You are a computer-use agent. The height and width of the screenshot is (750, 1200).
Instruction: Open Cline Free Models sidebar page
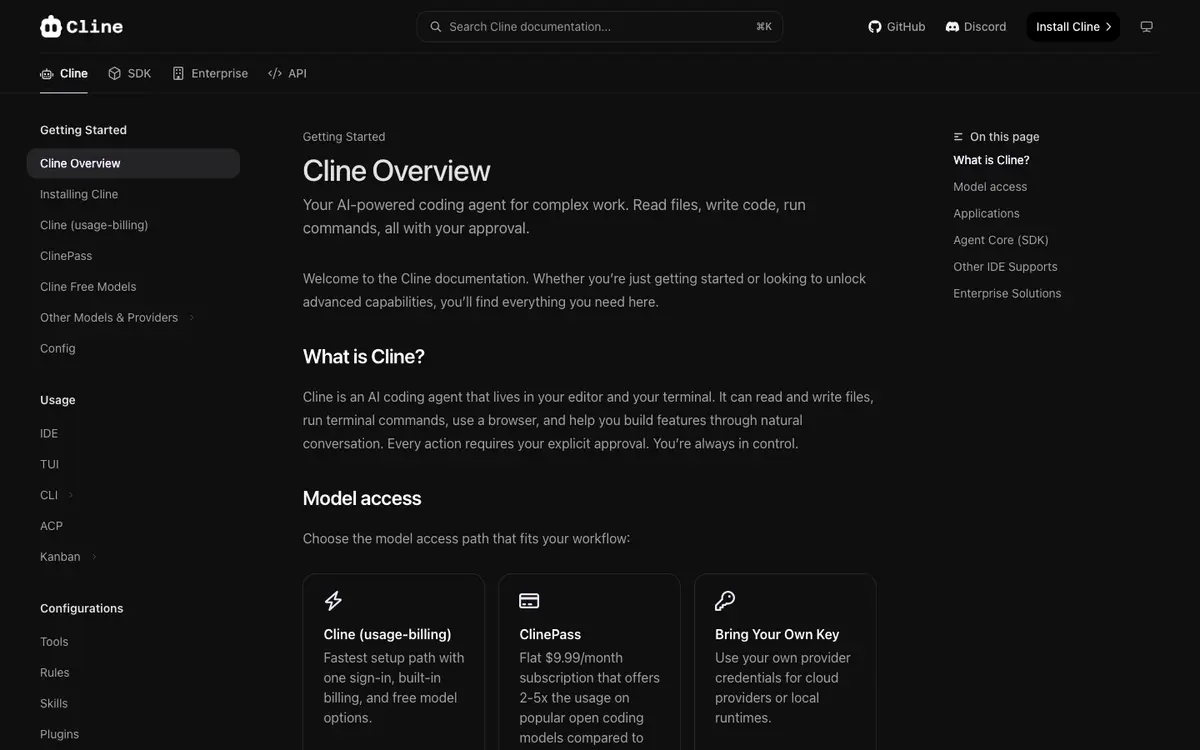click(x=88, y=287)
